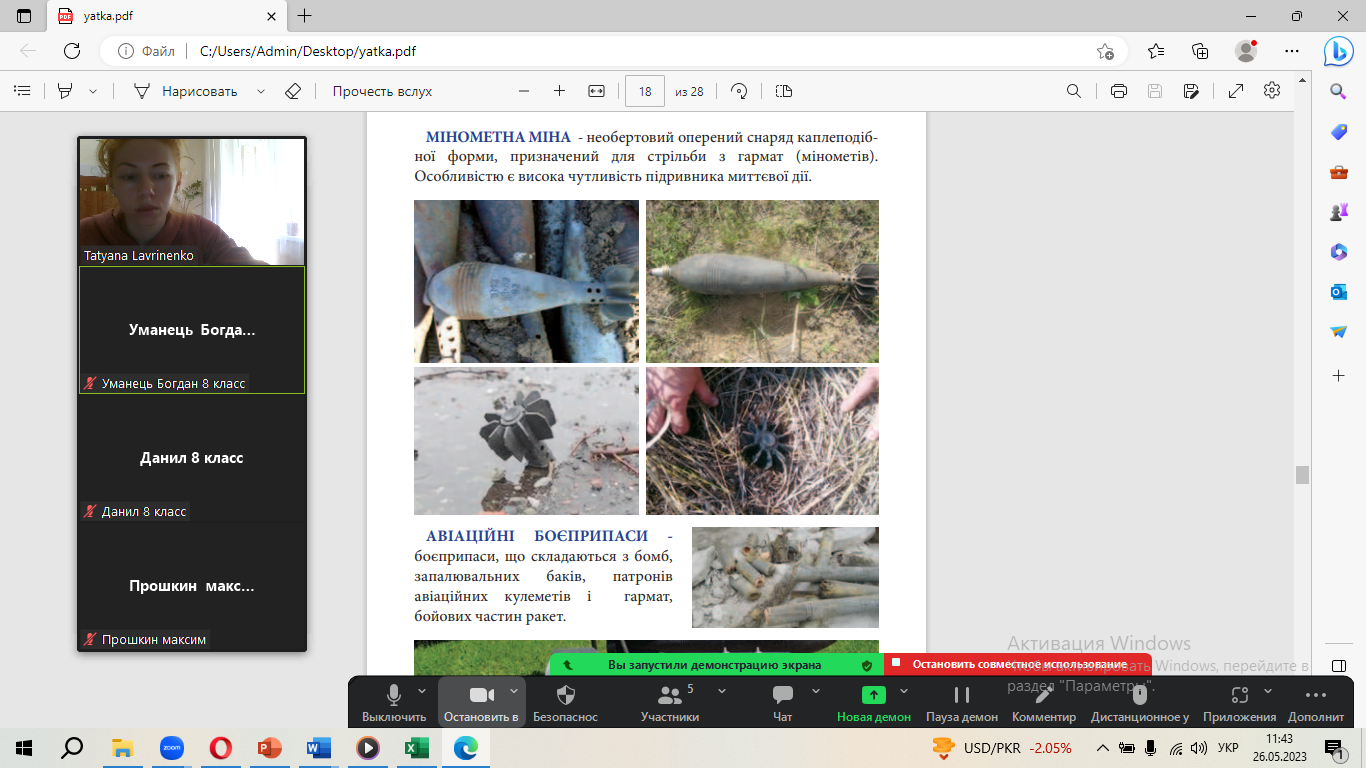Select the eraser tool
1366x768 pixels.
coord(293,91)
